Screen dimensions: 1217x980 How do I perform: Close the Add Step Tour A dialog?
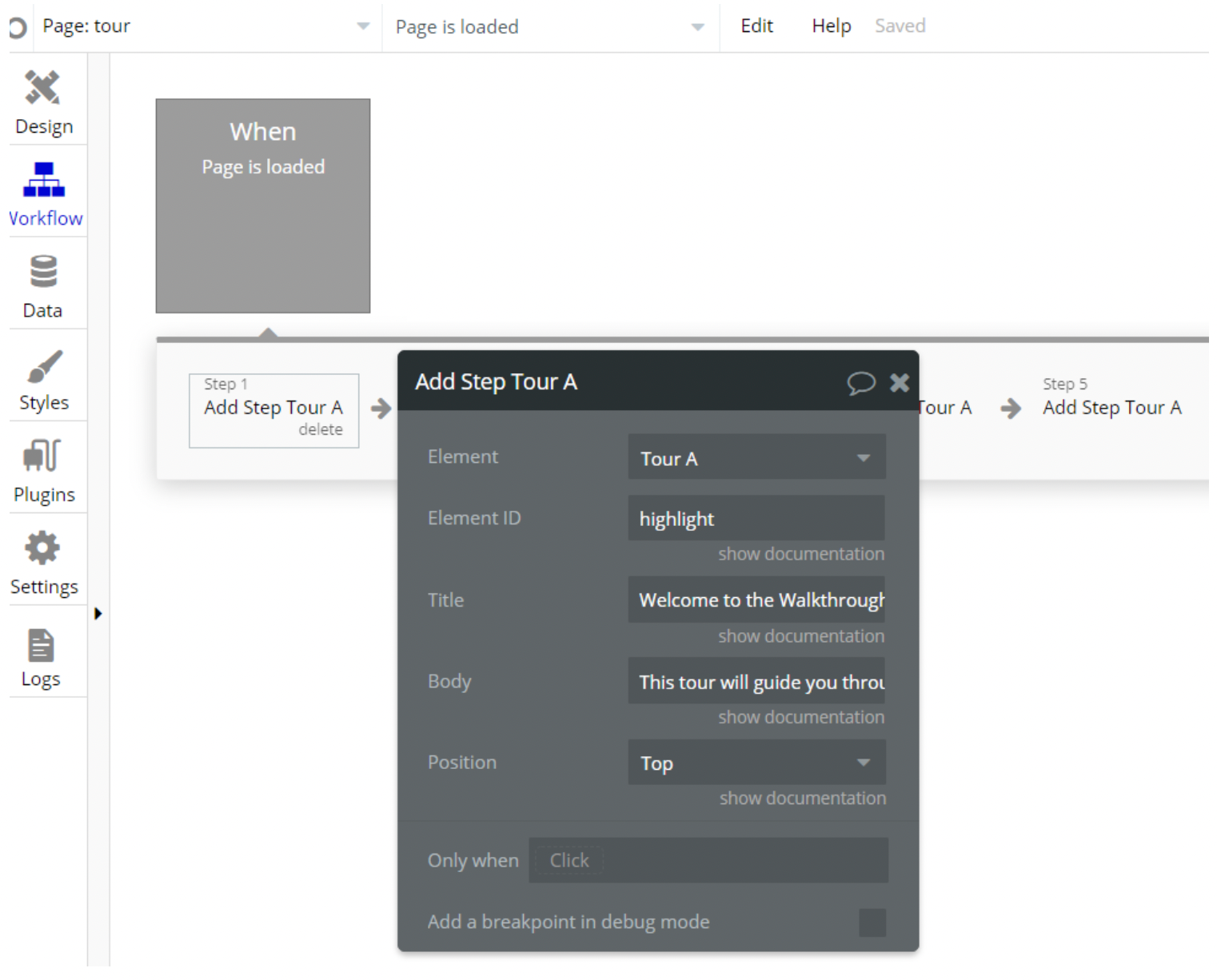[x=900, y=383]
